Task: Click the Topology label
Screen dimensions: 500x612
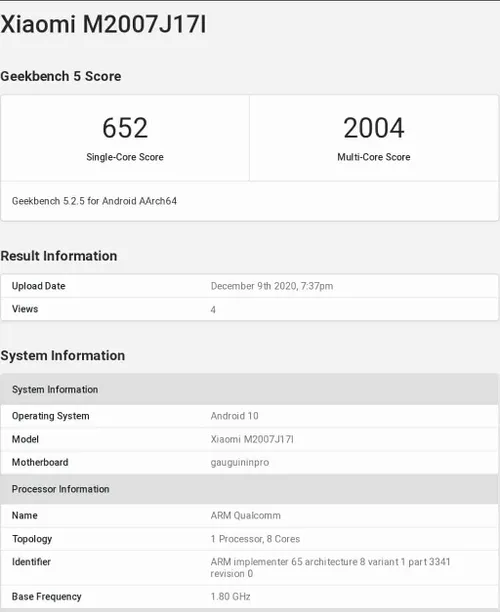Action: (32, 539)
